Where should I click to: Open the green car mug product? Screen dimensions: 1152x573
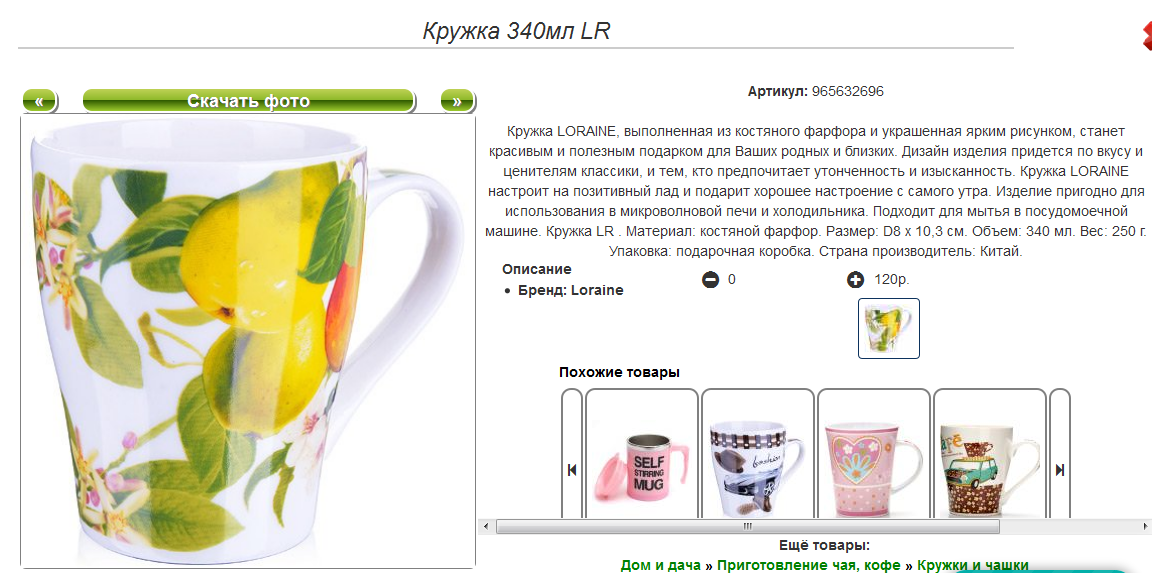pyautogui.click(x=990, y=455)
